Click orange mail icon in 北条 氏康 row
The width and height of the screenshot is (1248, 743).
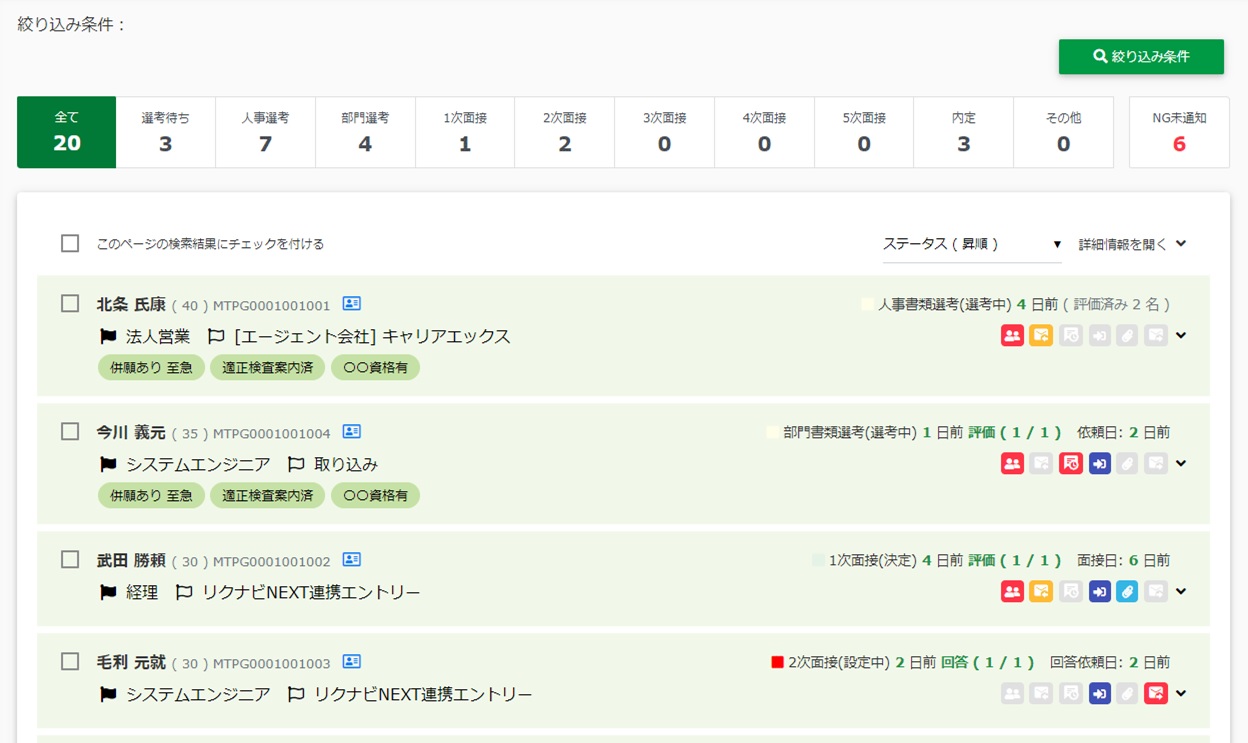coord(1041,336)
